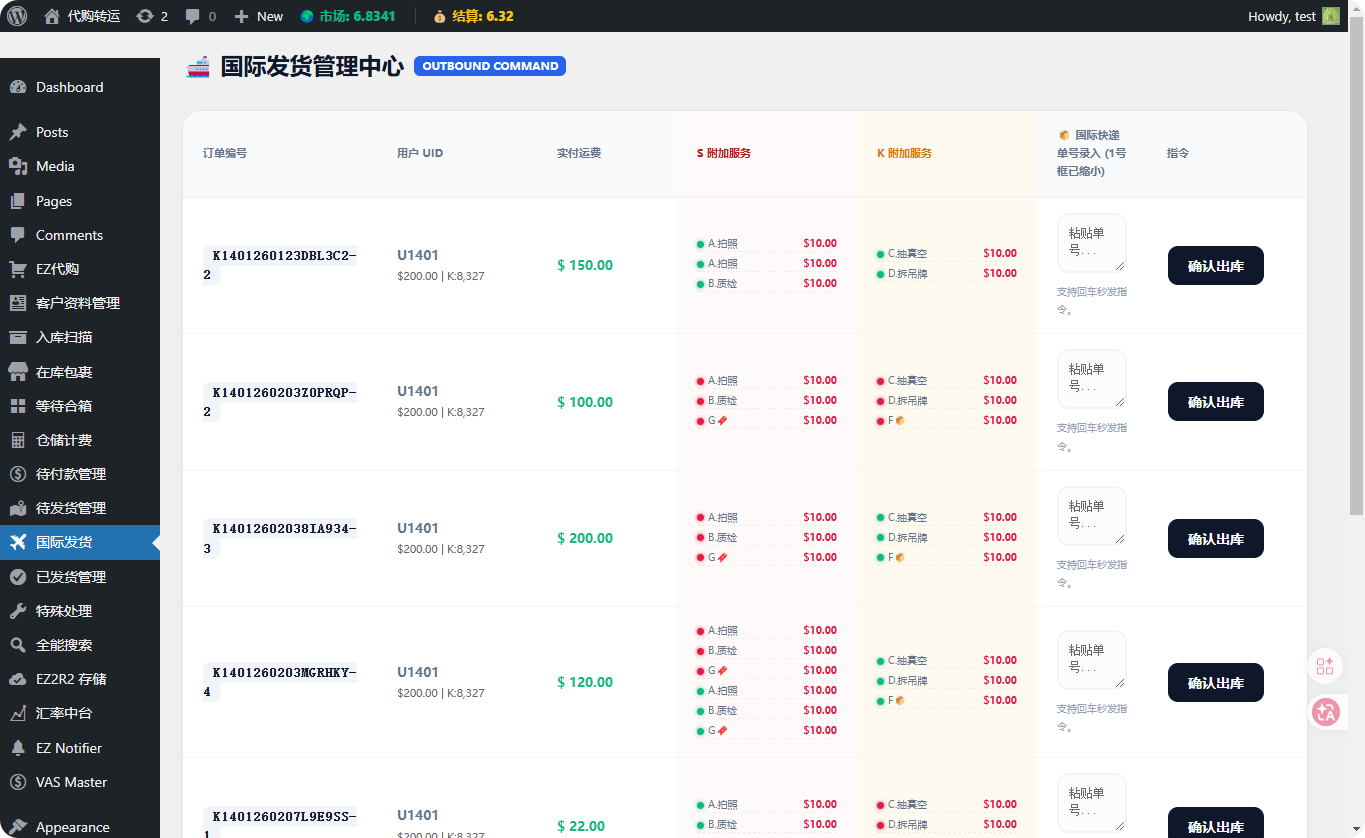This screenshot has height=838, width=1365.
Task: Click tracking number box for the $100.00 order
Action: pos(1091,379)
